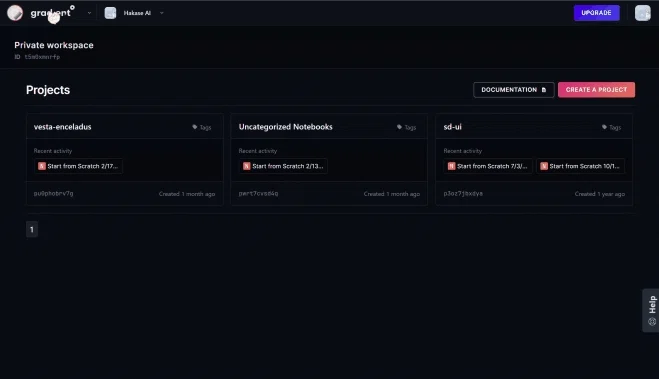
Task: Open the Gradient product logo
Action: tap(53, 13)
